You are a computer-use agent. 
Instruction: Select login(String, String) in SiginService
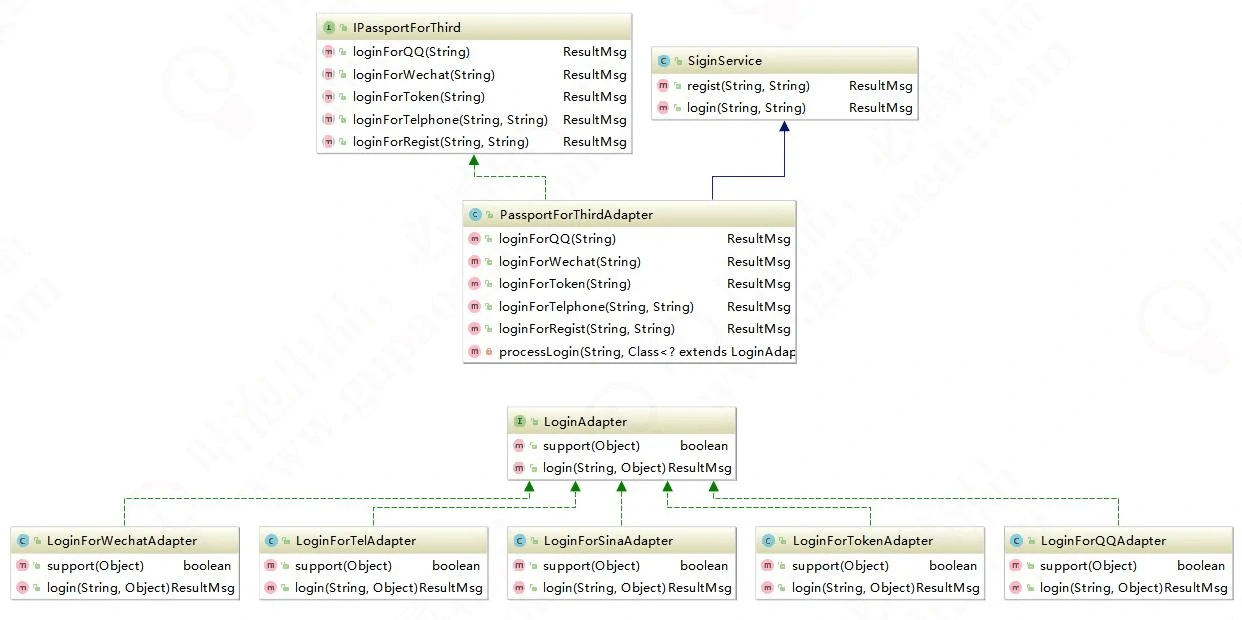coord(746,108)
